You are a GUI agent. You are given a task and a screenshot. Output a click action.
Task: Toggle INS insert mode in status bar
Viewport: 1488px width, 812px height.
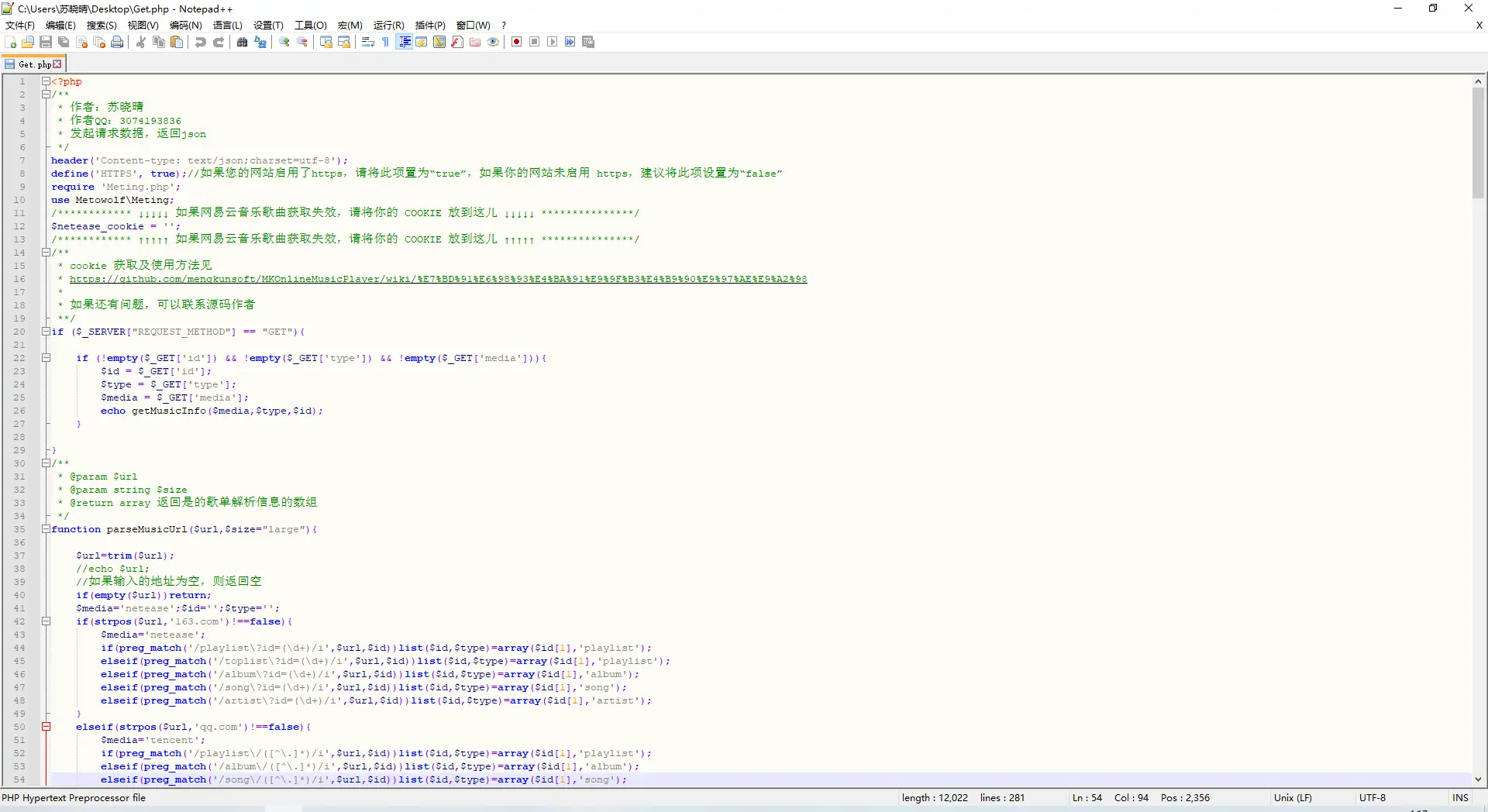coord(1460,798)
